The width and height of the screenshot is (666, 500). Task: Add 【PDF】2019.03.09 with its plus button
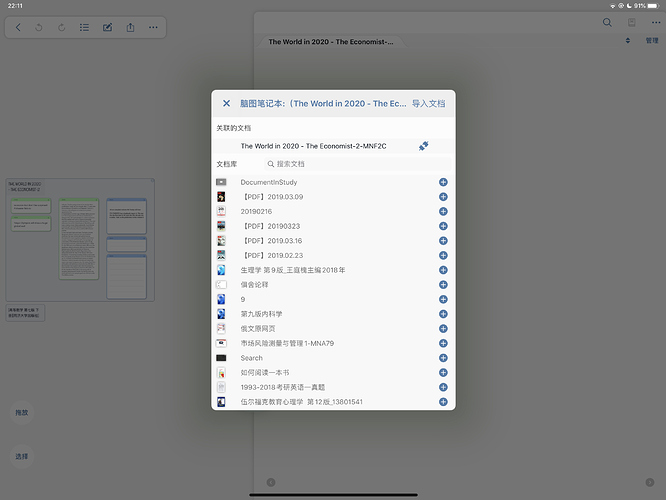click(x=443, y=197)
